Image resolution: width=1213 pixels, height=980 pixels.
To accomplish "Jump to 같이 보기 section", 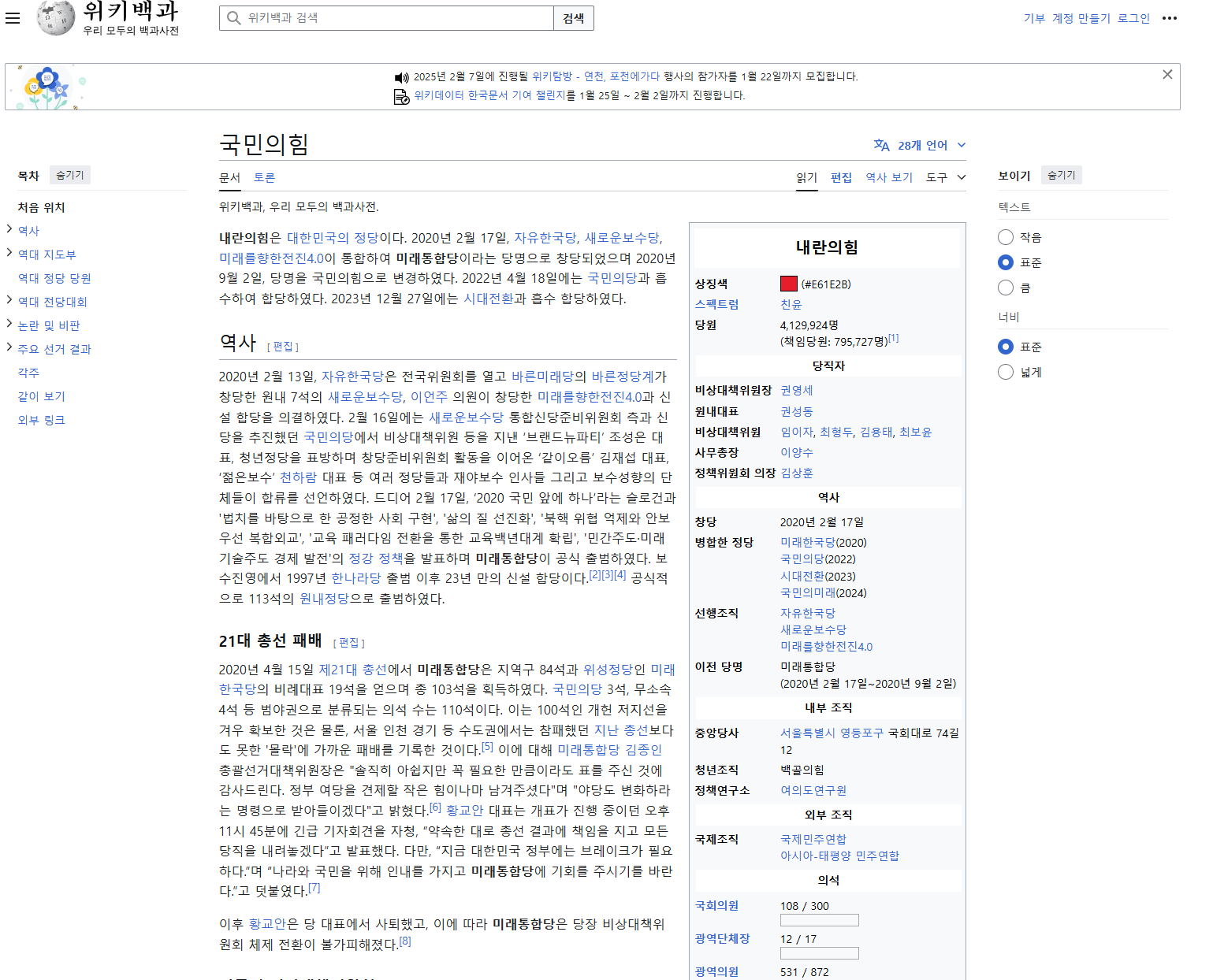I will [x=41, y=396].
